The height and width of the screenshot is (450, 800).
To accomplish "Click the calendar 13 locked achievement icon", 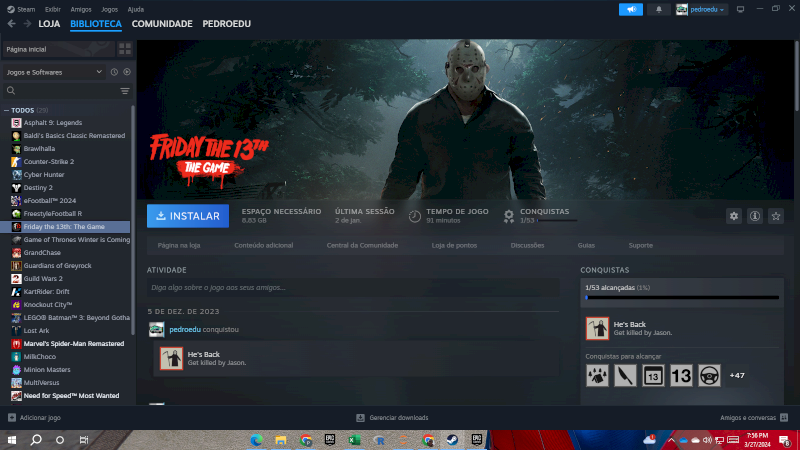I will tap(653, 376).
